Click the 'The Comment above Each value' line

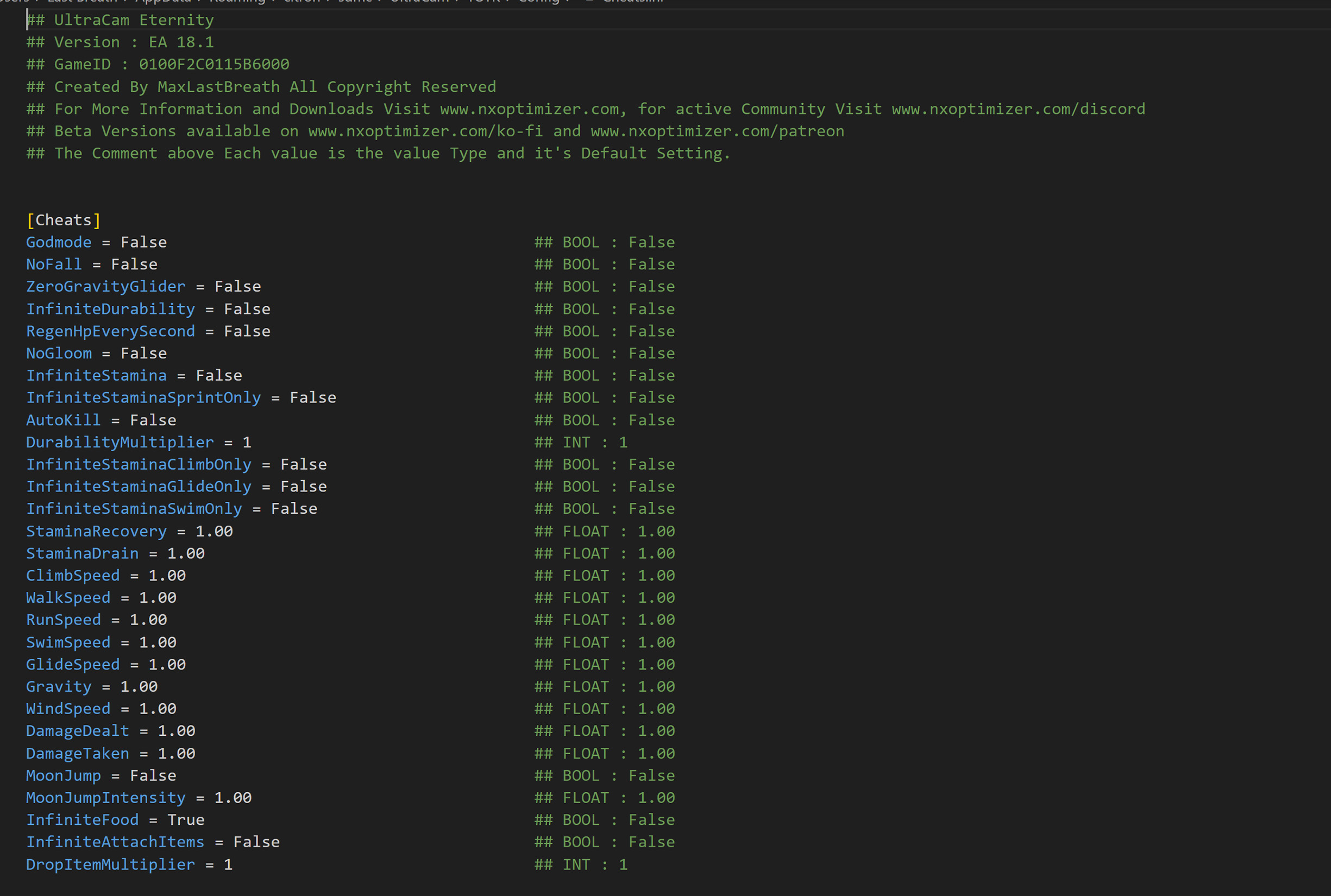pyautogui.click(x=379, y=154)
